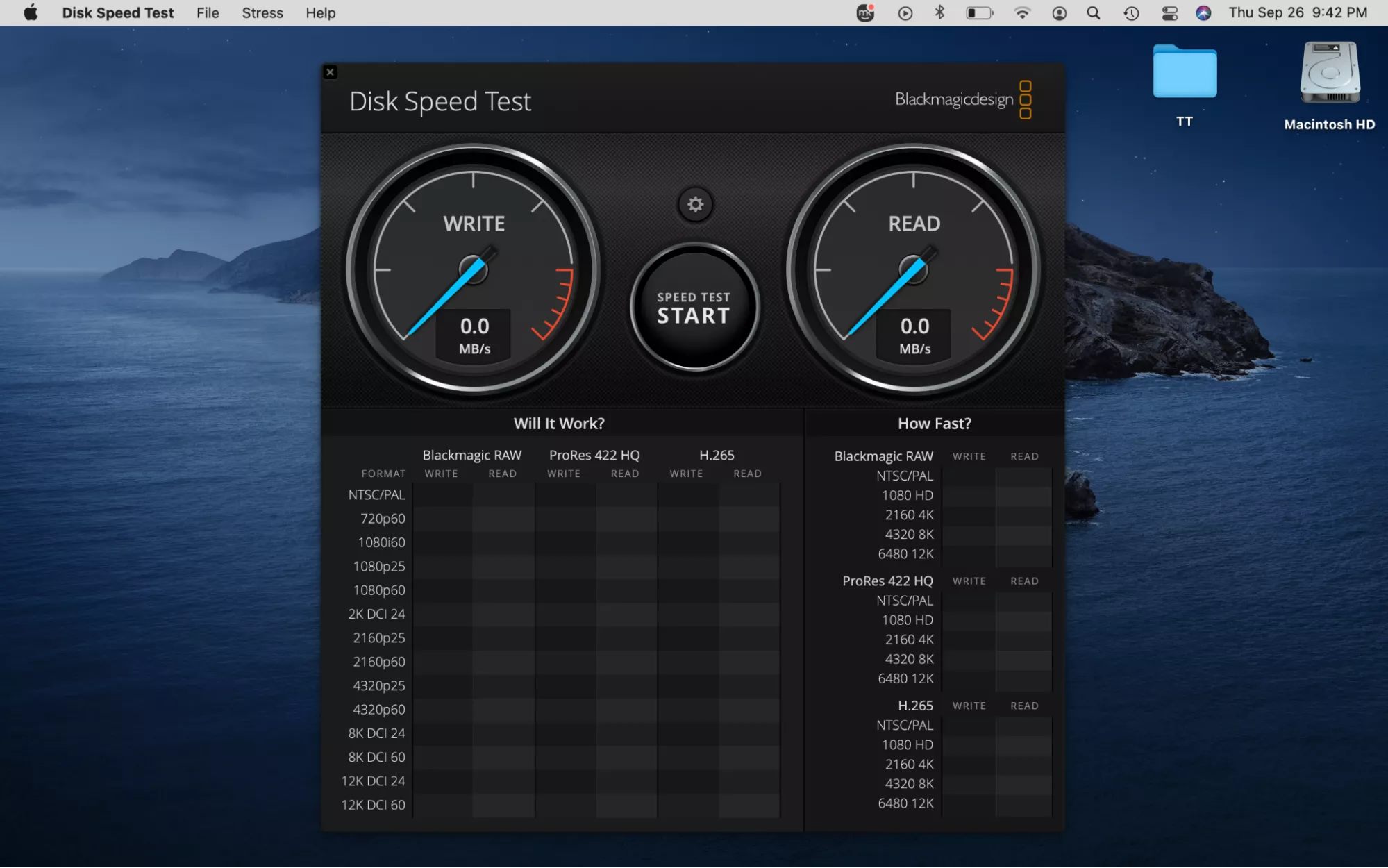Open the Apple menu
This screenshot has width=1388, height=868.
pyautogui.click(x=31, y=13)
